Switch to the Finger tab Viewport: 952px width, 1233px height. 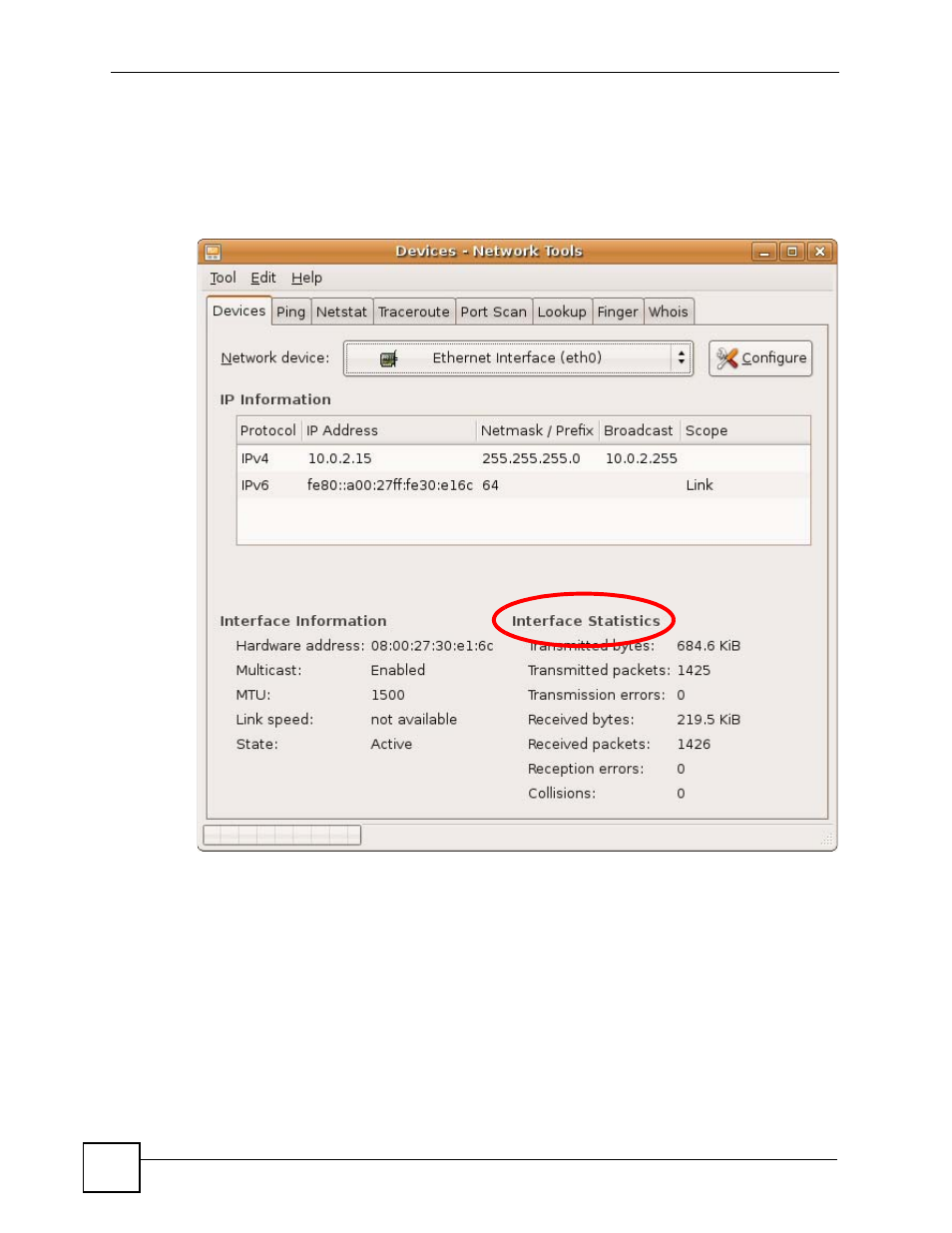tap(618, 311)
